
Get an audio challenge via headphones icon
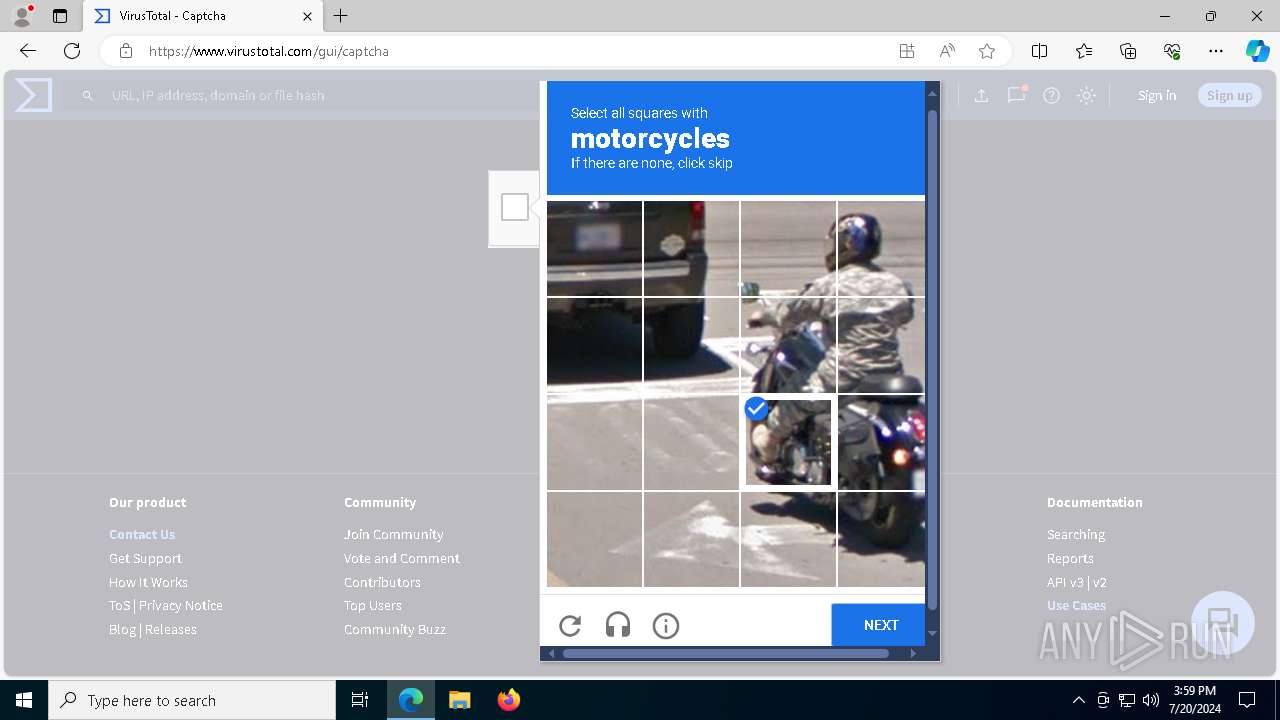click(x=618, y=626)
